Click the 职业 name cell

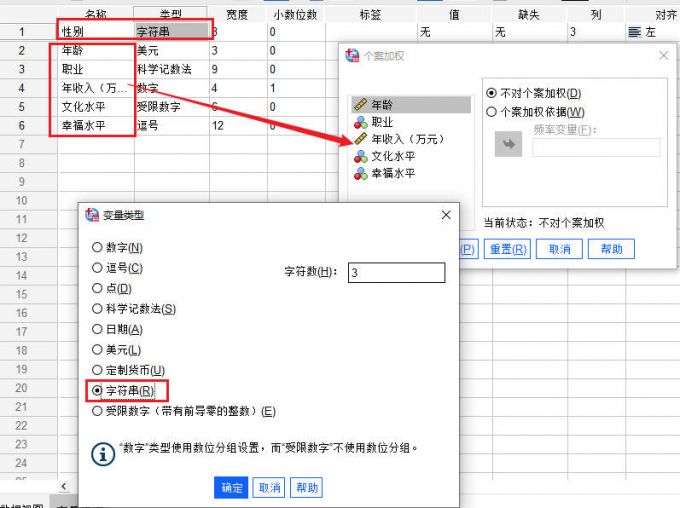click(96, 69)
